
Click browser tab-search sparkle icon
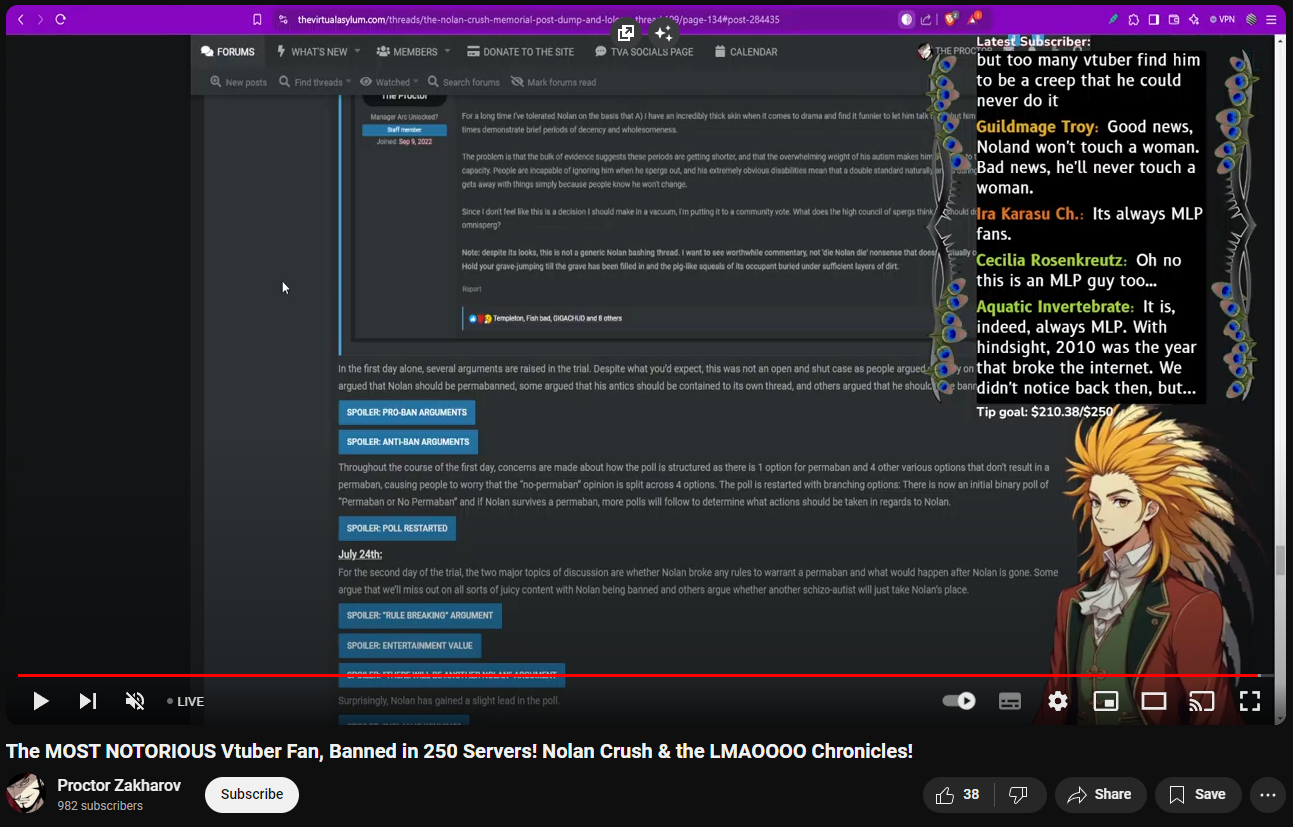(663, 33)
